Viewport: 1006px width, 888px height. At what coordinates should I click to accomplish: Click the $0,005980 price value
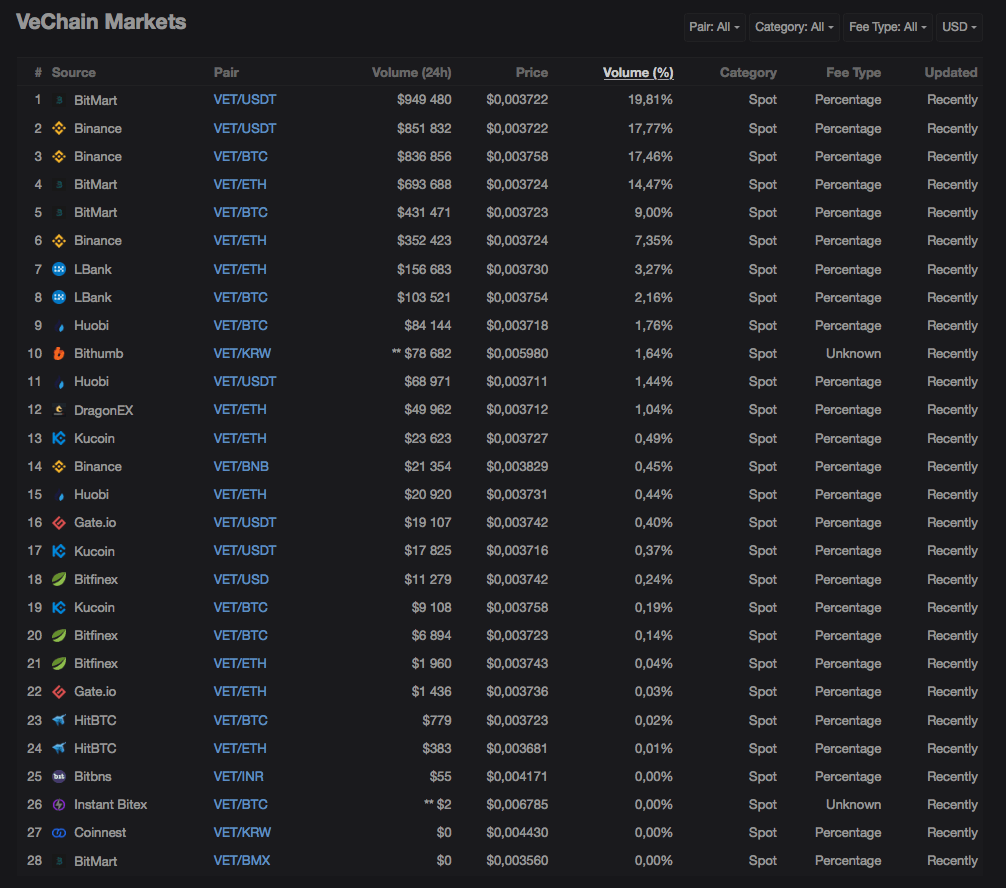pos(517,354)
